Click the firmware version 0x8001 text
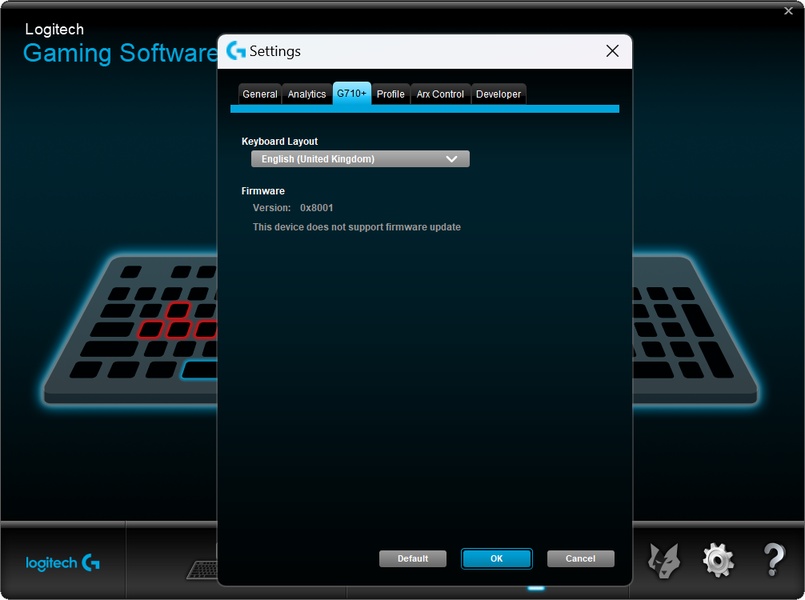The image size is (805, 600). click(x=316, y=208)
